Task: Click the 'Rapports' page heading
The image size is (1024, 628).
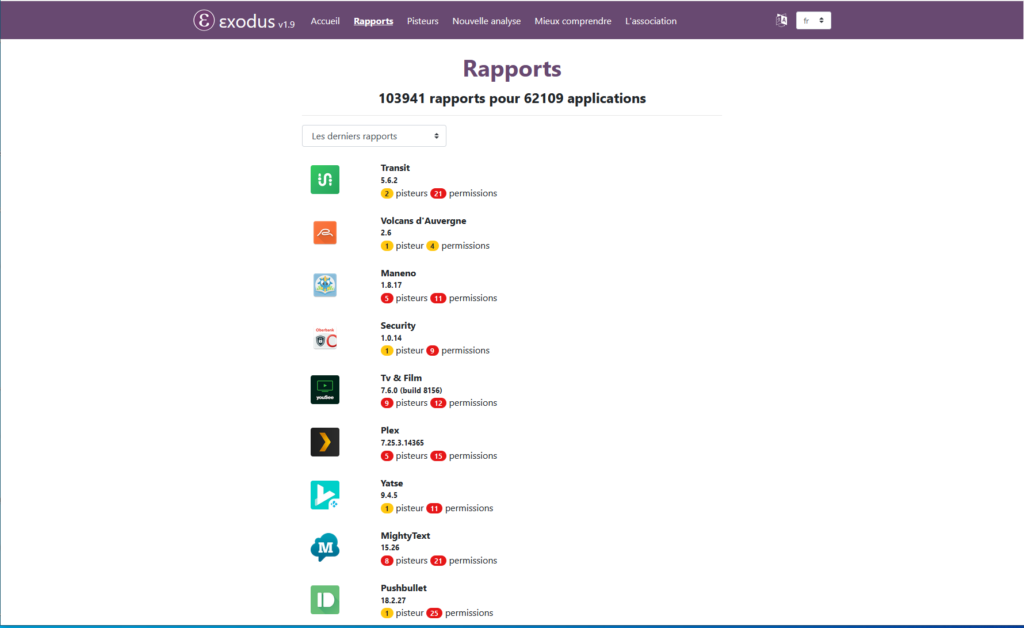Action: [x=512, y=69]
